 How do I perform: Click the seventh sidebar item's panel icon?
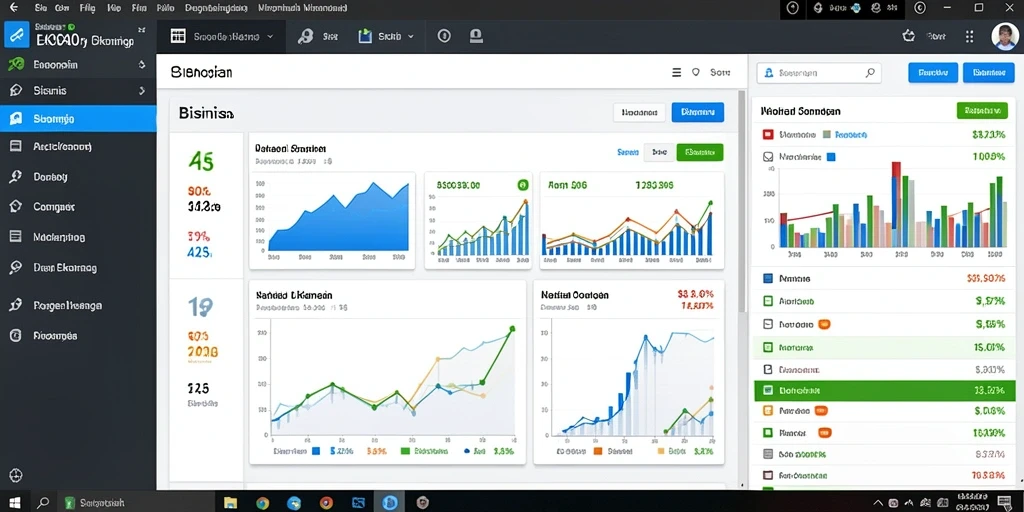point(16,237)
